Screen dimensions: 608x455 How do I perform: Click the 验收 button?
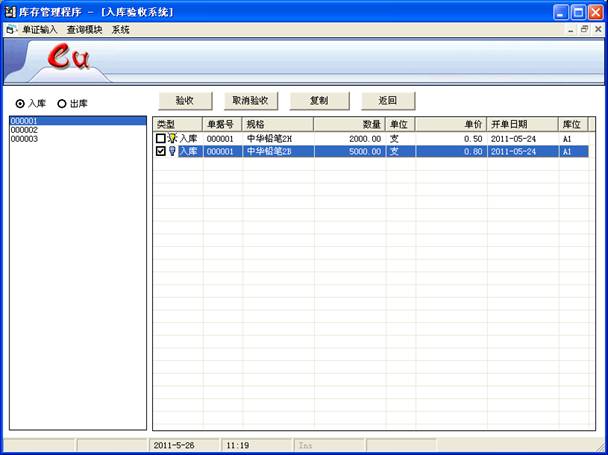[x=184, y=101]
